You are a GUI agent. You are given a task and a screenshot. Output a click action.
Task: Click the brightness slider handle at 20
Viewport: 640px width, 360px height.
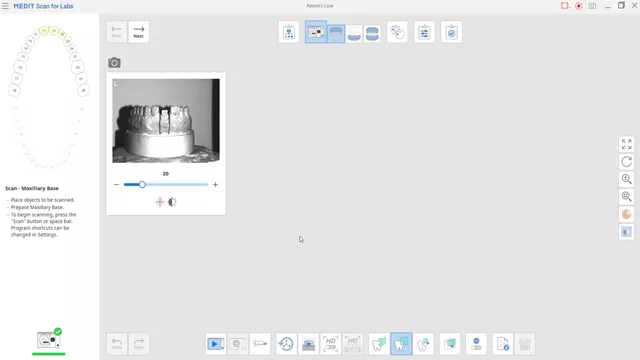pos(142,184)
